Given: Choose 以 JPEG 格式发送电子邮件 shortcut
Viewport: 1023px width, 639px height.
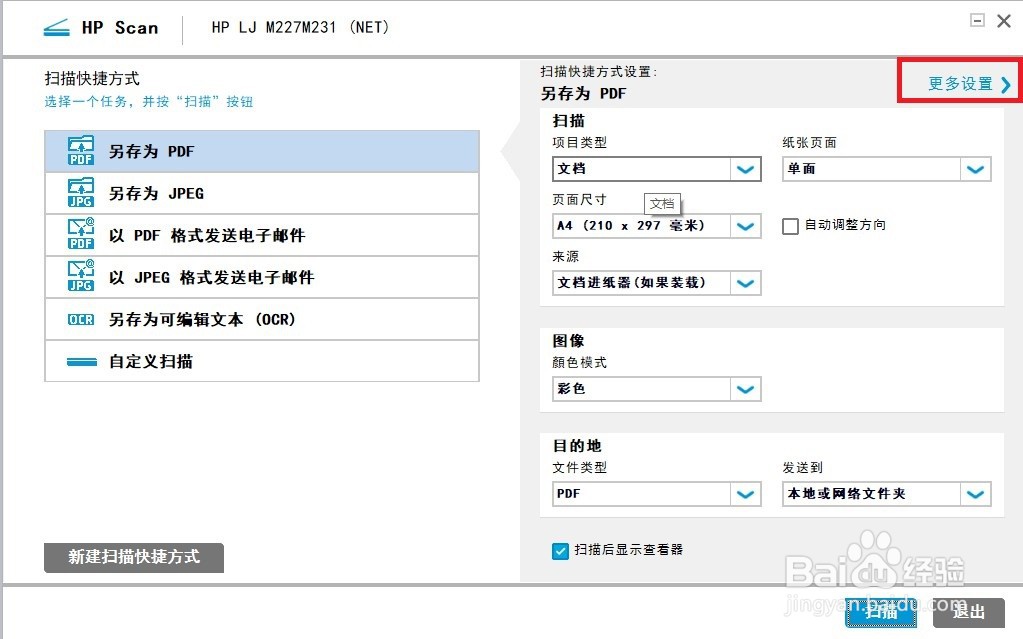Looking at the screenshot, I should click(x=262, y=277).
